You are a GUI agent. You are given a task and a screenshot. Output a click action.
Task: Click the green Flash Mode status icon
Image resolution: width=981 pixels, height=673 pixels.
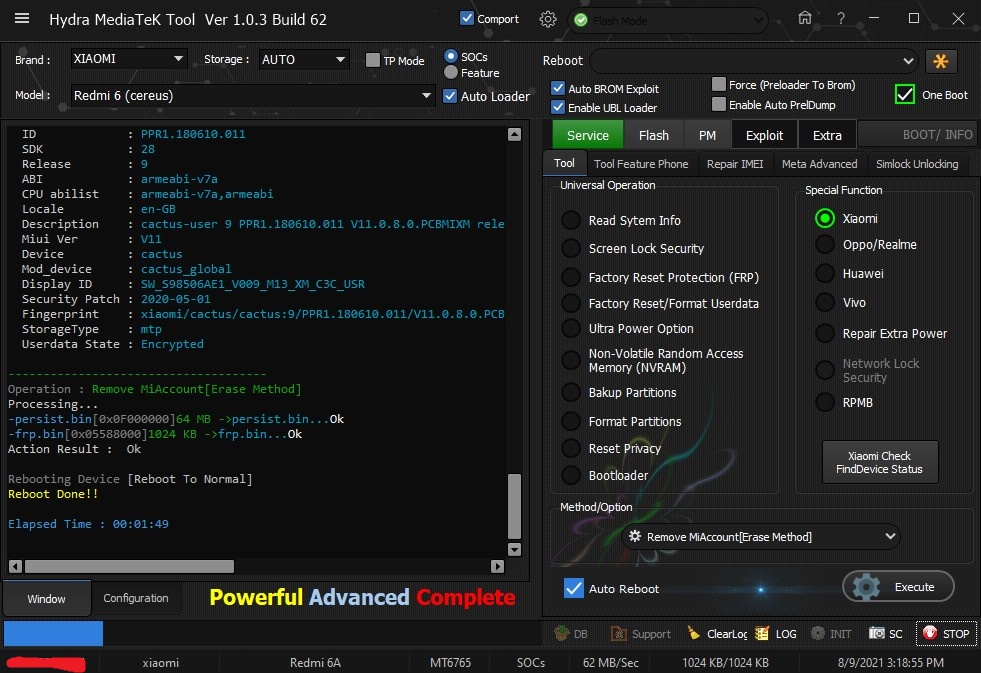[581, 21]
